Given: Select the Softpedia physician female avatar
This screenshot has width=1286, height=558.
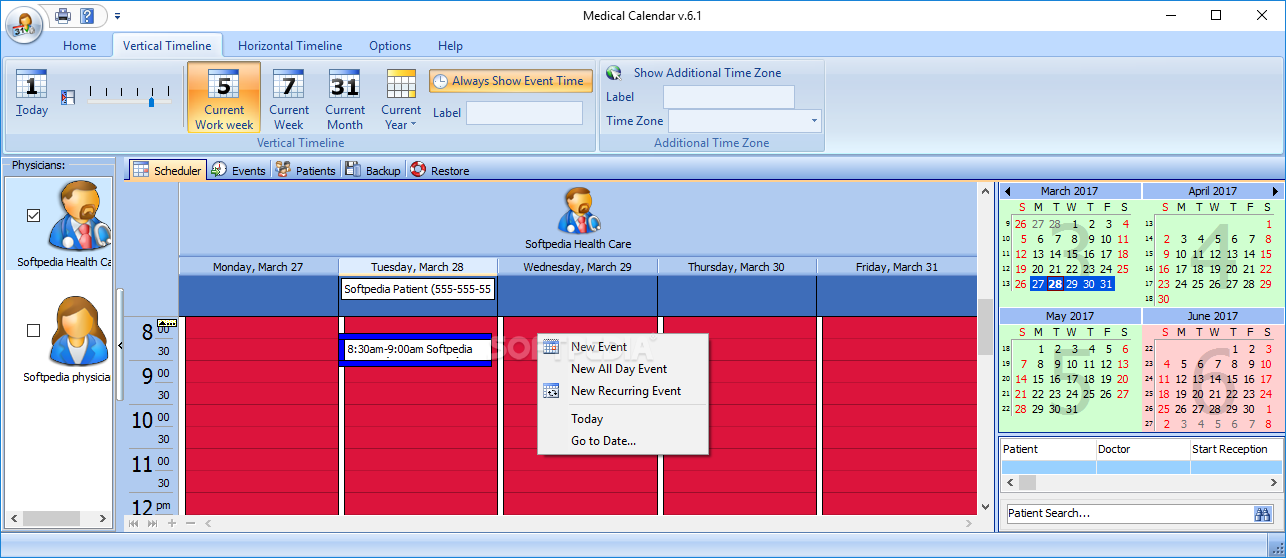Looking at the screenshot, I should (80, 330).
